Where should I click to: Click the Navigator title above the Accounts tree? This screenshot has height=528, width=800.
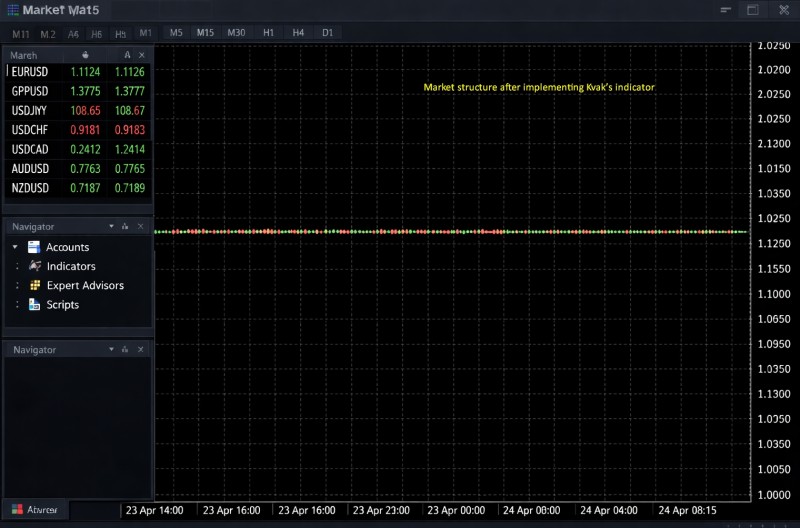pos(33,227)
